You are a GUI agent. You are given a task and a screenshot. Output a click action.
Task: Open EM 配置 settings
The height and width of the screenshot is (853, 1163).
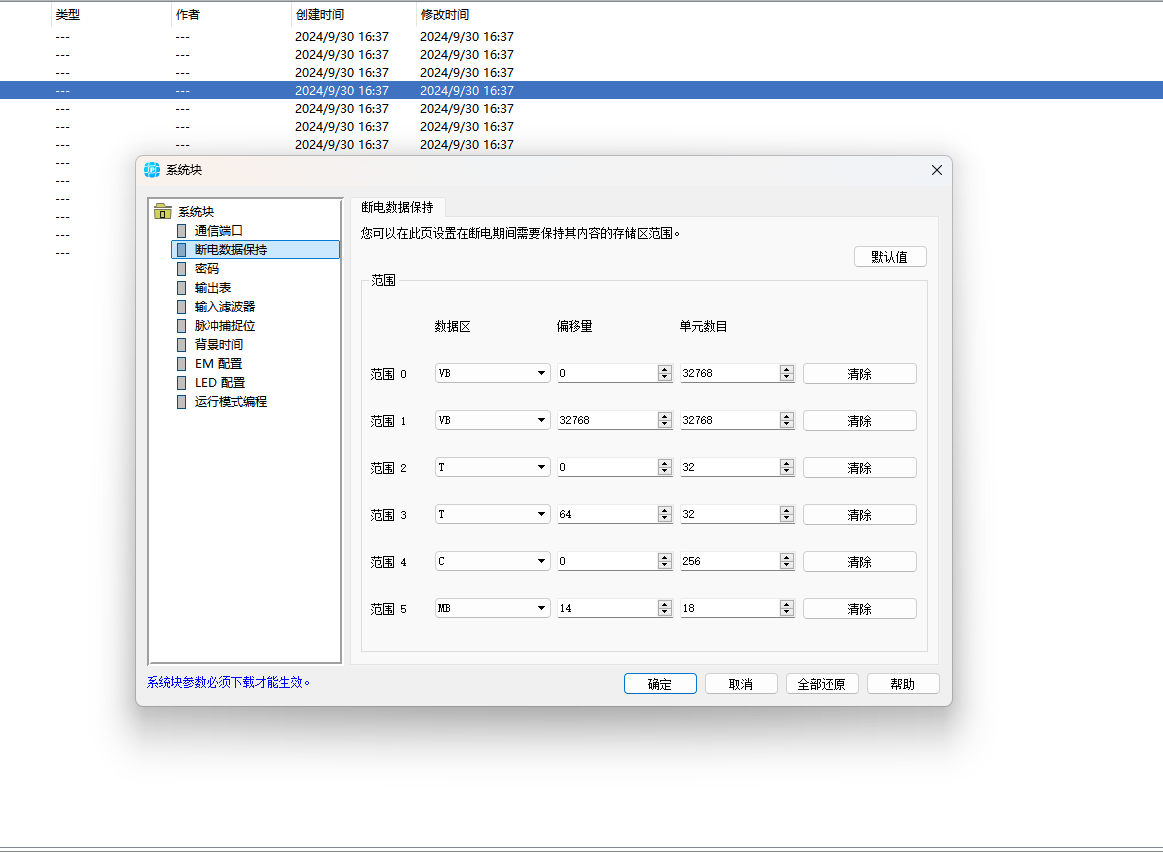point(218,363)
